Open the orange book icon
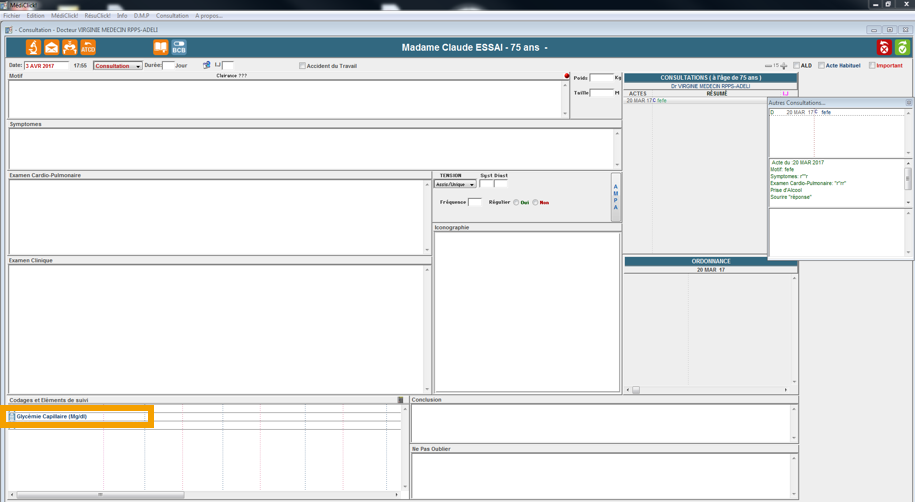The height and width of the screenshot is (502, 915). point(160,47)
